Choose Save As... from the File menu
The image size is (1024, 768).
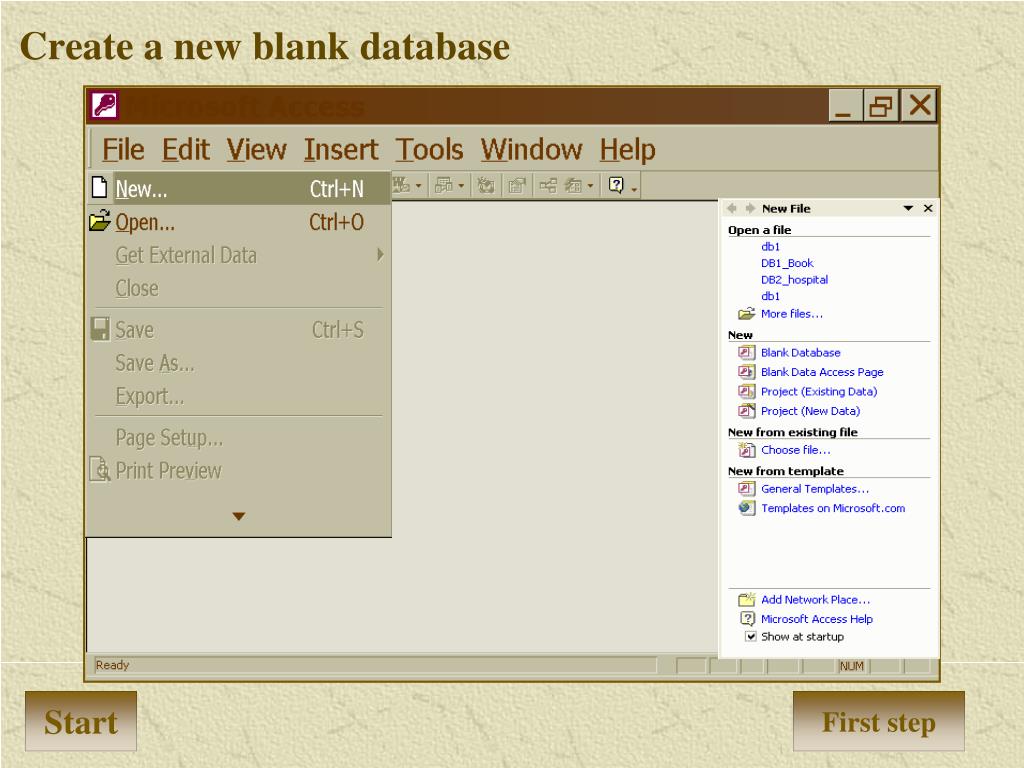239,363
